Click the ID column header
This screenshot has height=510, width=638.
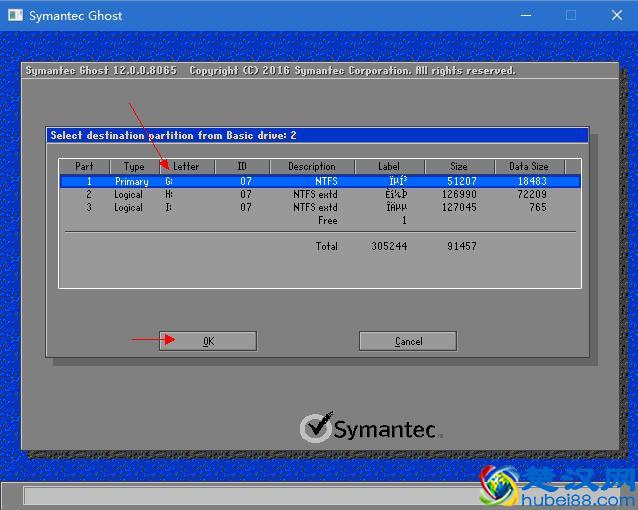[x=241, y=167]
